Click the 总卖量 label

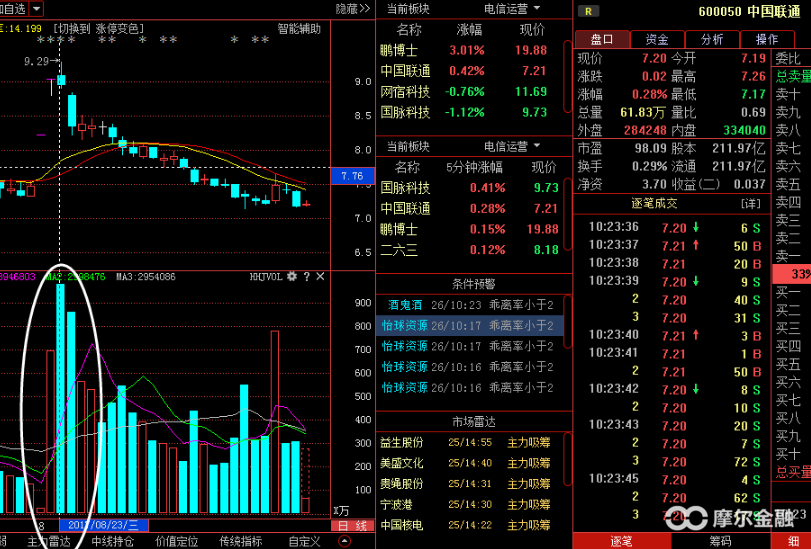(793, 76)
